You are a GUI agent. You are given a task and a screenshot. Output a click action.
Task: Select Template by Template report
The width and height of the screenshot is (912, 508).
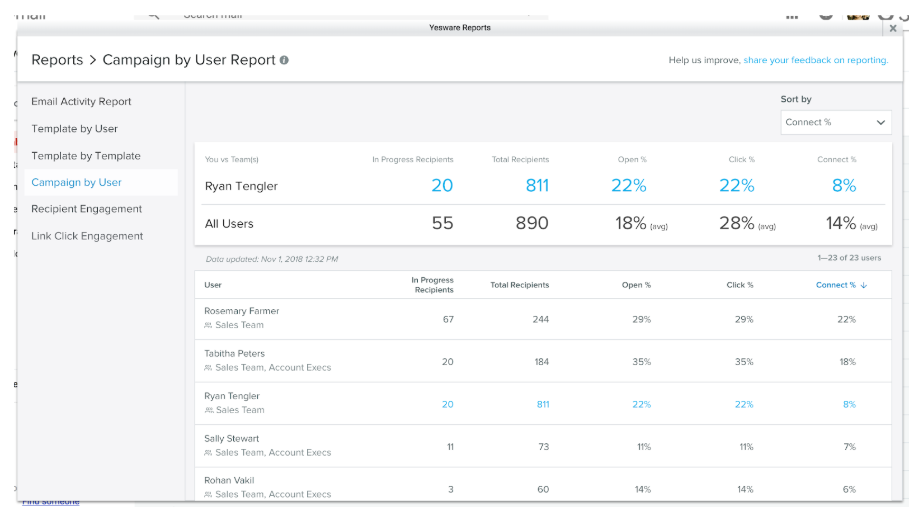pyautogui.click(x=86, y=156)
